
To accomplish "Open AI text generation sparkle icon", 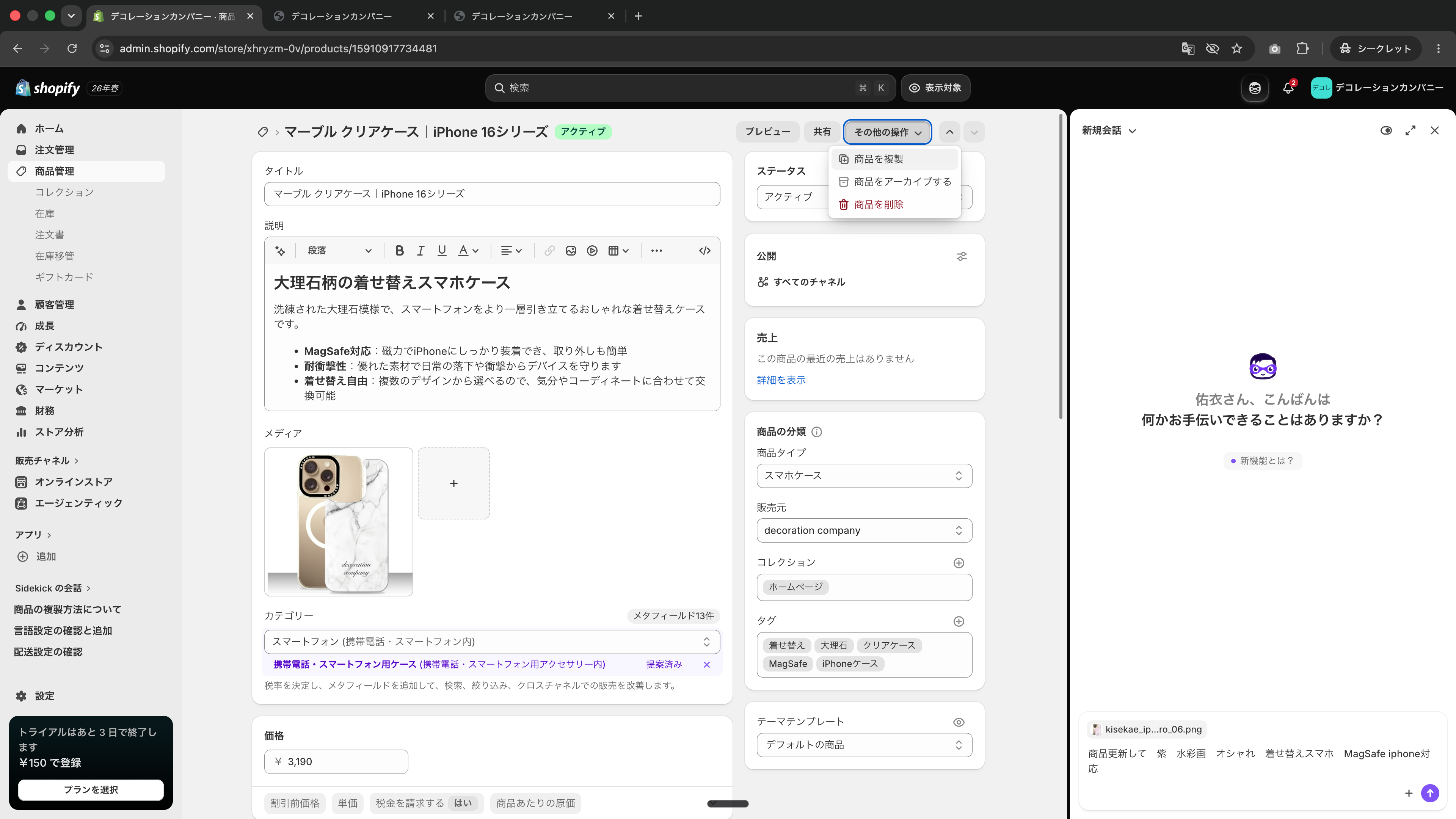I will pos(280,250).
